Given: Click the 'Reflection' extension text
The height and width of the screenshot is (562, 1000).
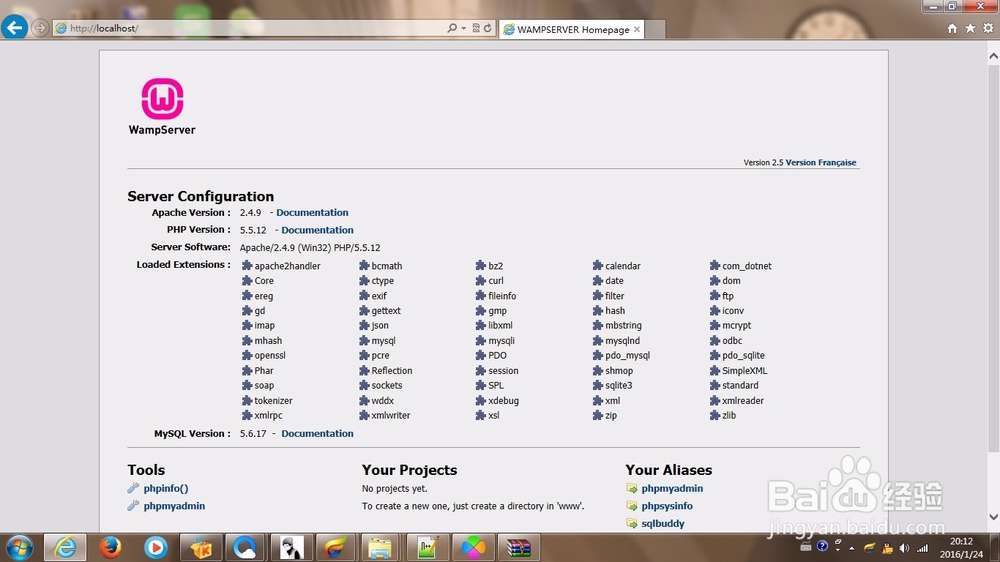Looking at the screenshot, I should [x=392, y=371].
